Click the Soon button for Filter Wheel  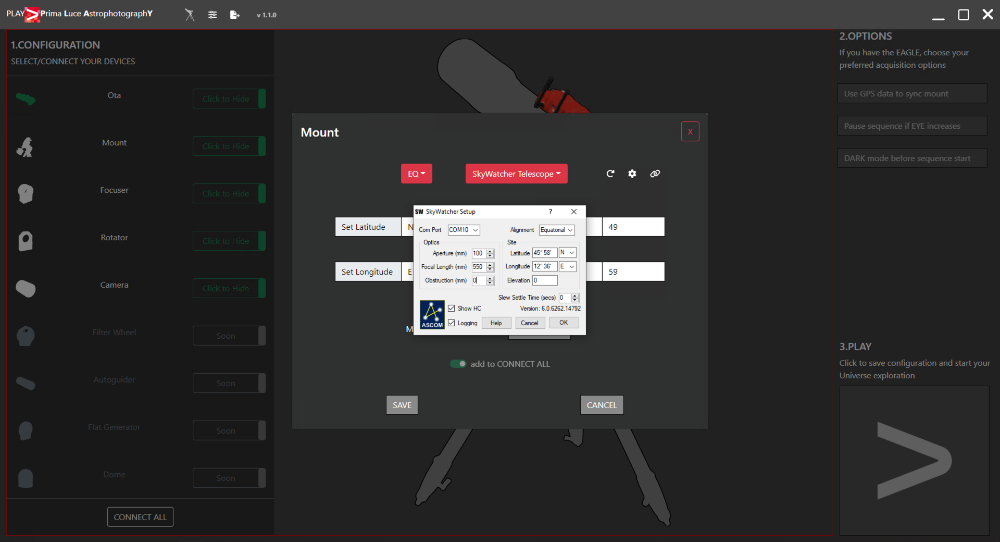pyautogui.click(x=229, y=336)
